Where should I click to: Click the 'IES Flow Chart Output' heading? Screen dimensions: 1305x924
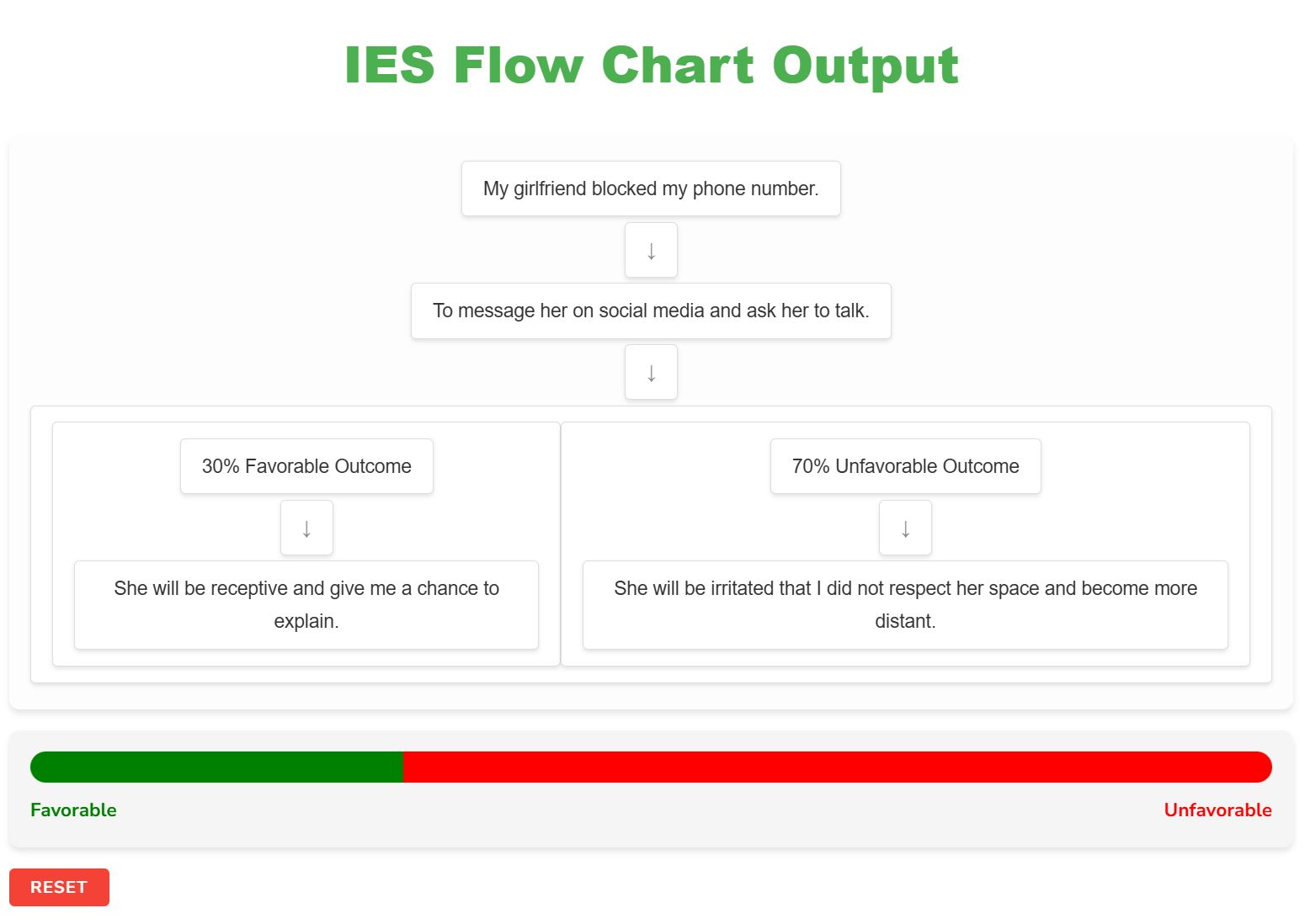(651, 65)
